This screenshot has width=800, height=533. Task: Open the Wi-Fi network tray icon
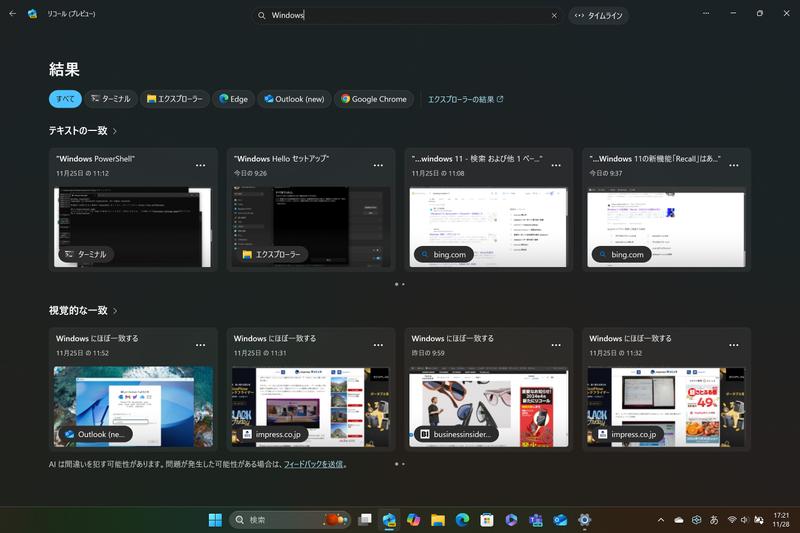[732, 520]
